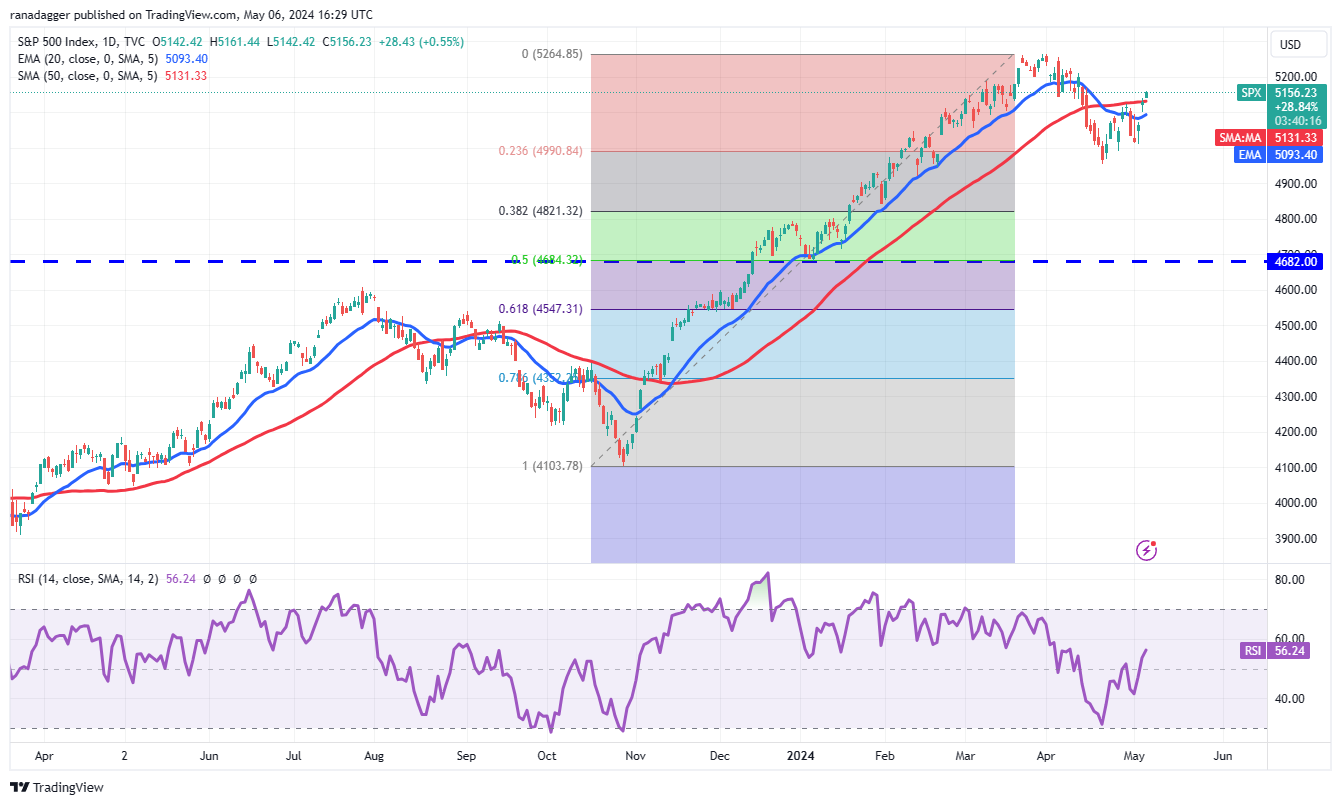This screenshot has width=1341, height=805.
Task: Click the 2024 marker on time axis
Action: tap(802, 757)
